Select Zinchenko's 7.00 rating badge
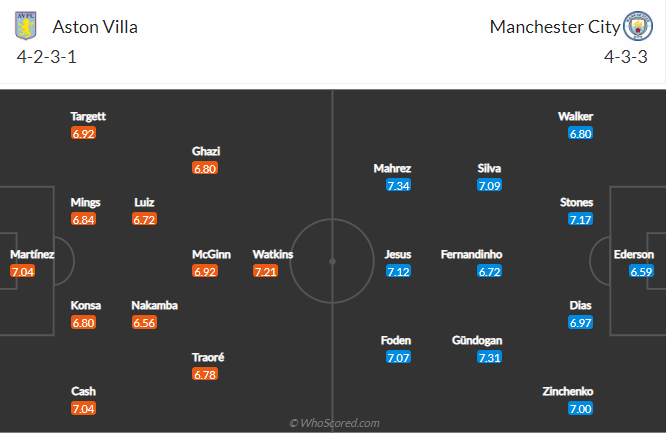The image size is (666, 433). tap(581, 409)
